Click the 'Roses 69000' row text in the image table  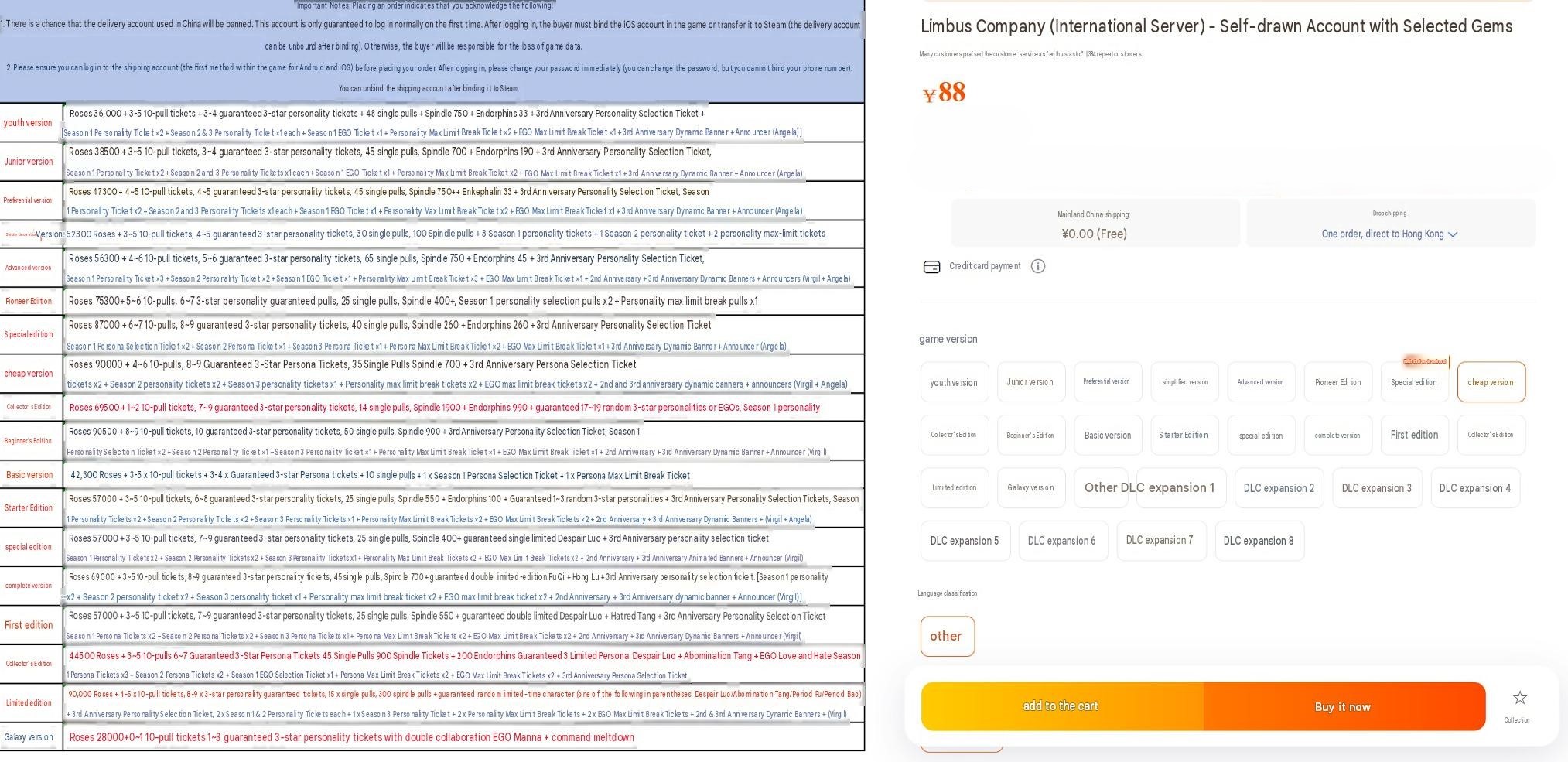click(x=449, y=577)
